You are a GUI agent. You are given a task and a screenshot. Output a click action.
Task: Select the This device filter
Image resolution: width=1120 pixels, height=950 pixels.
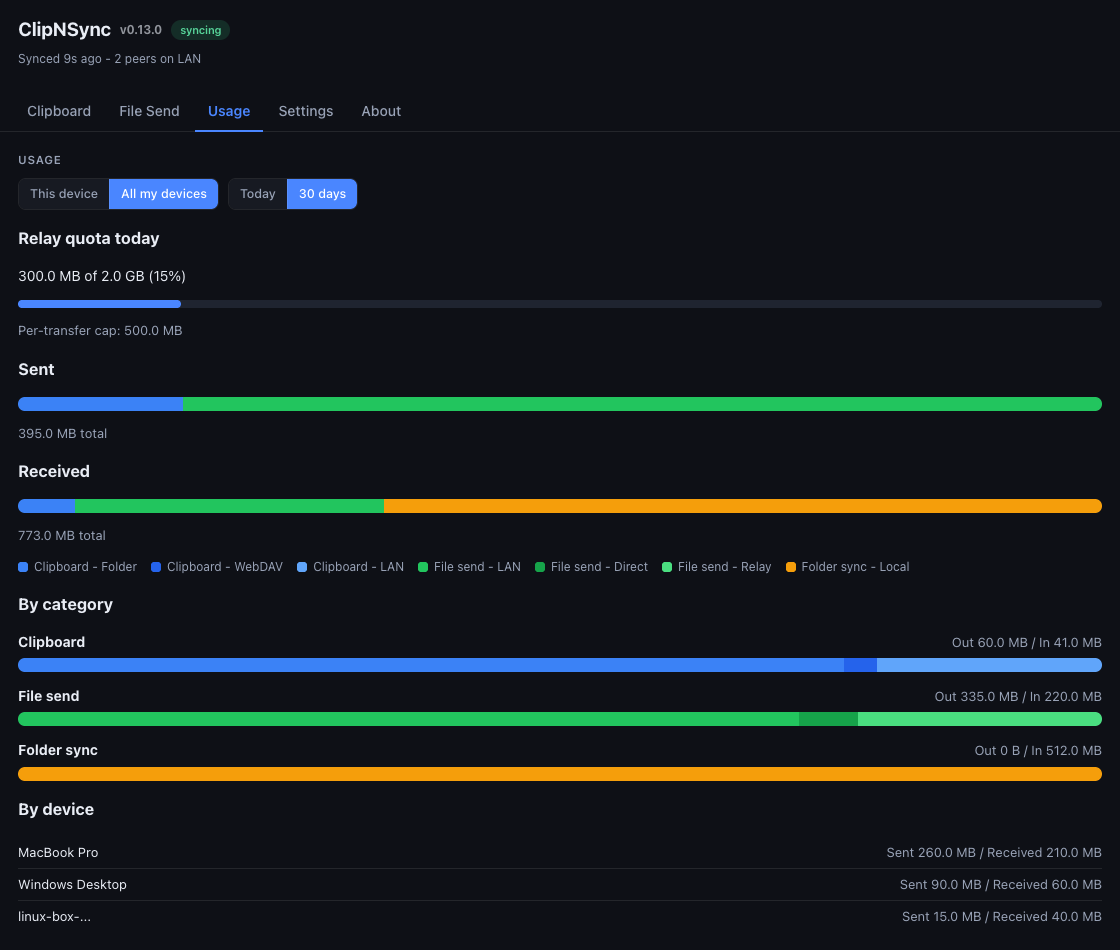pos(64,194)
